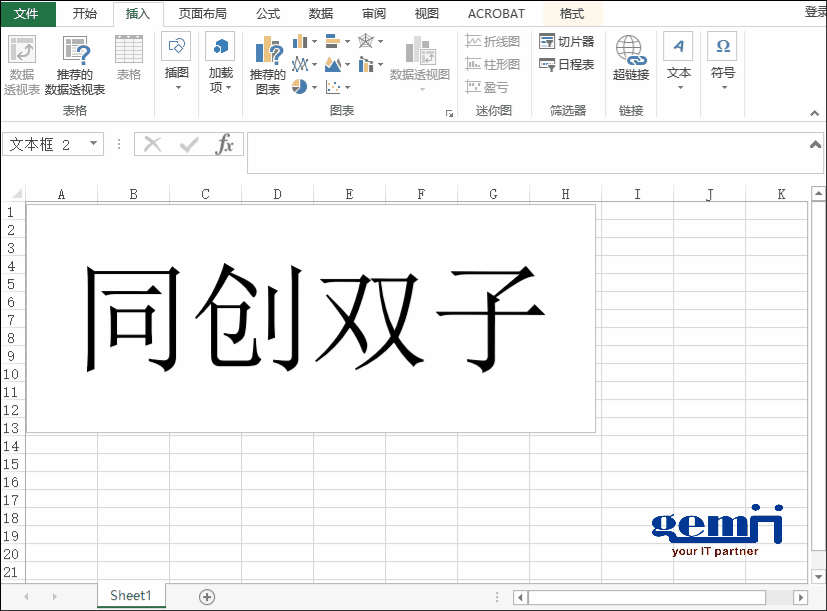Click the scatter chart icon in the ribbon

tap(333, 86)
